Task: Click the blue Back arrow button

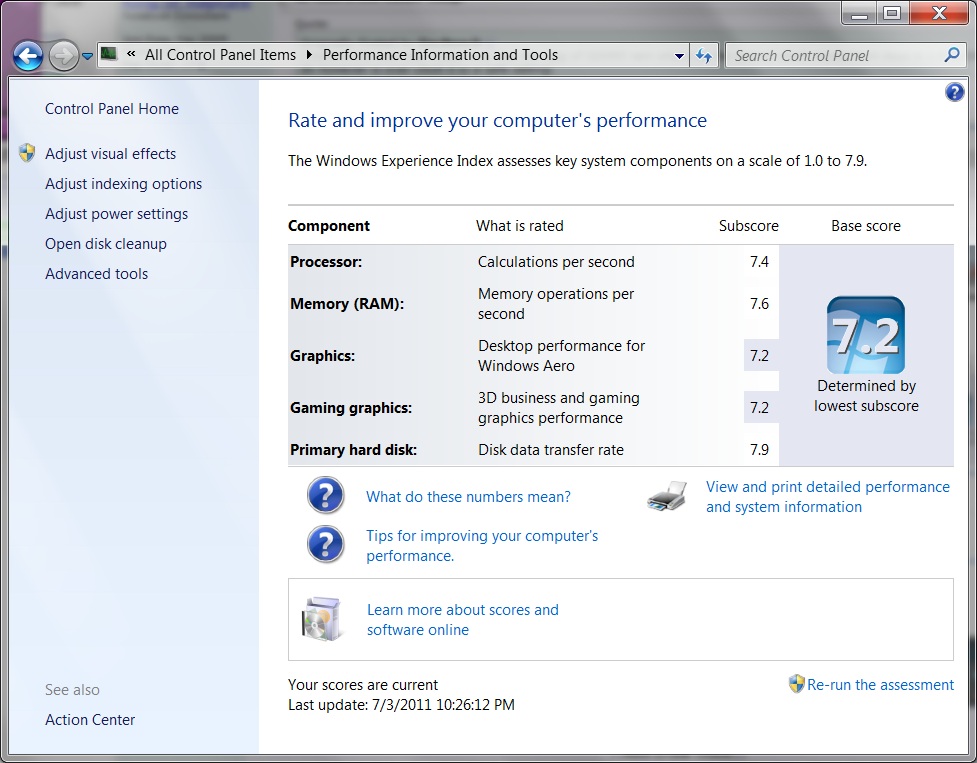Action: (28, 56)
